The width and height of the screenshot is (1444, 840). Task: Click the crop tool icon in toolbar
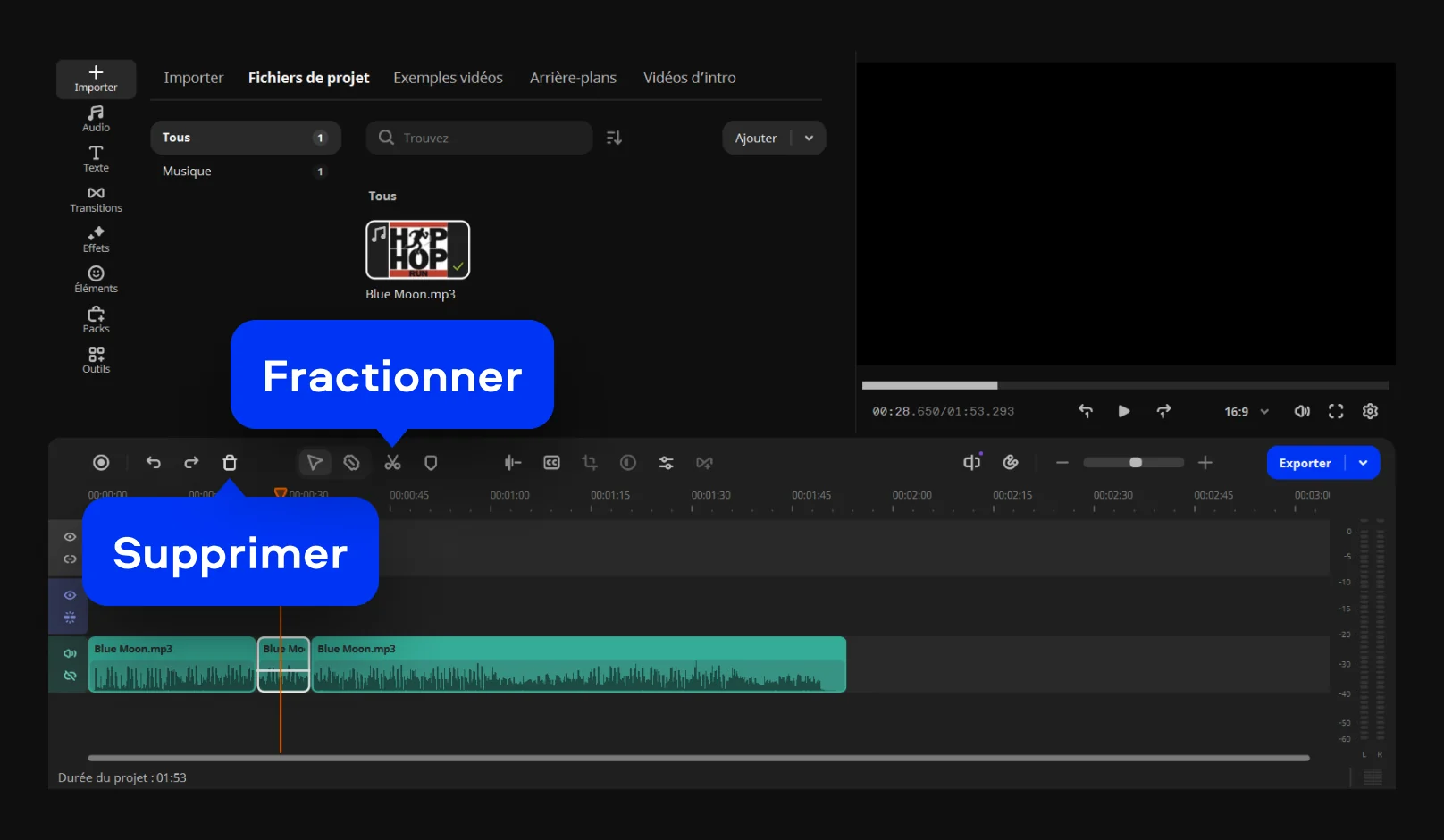click(590, 463)
